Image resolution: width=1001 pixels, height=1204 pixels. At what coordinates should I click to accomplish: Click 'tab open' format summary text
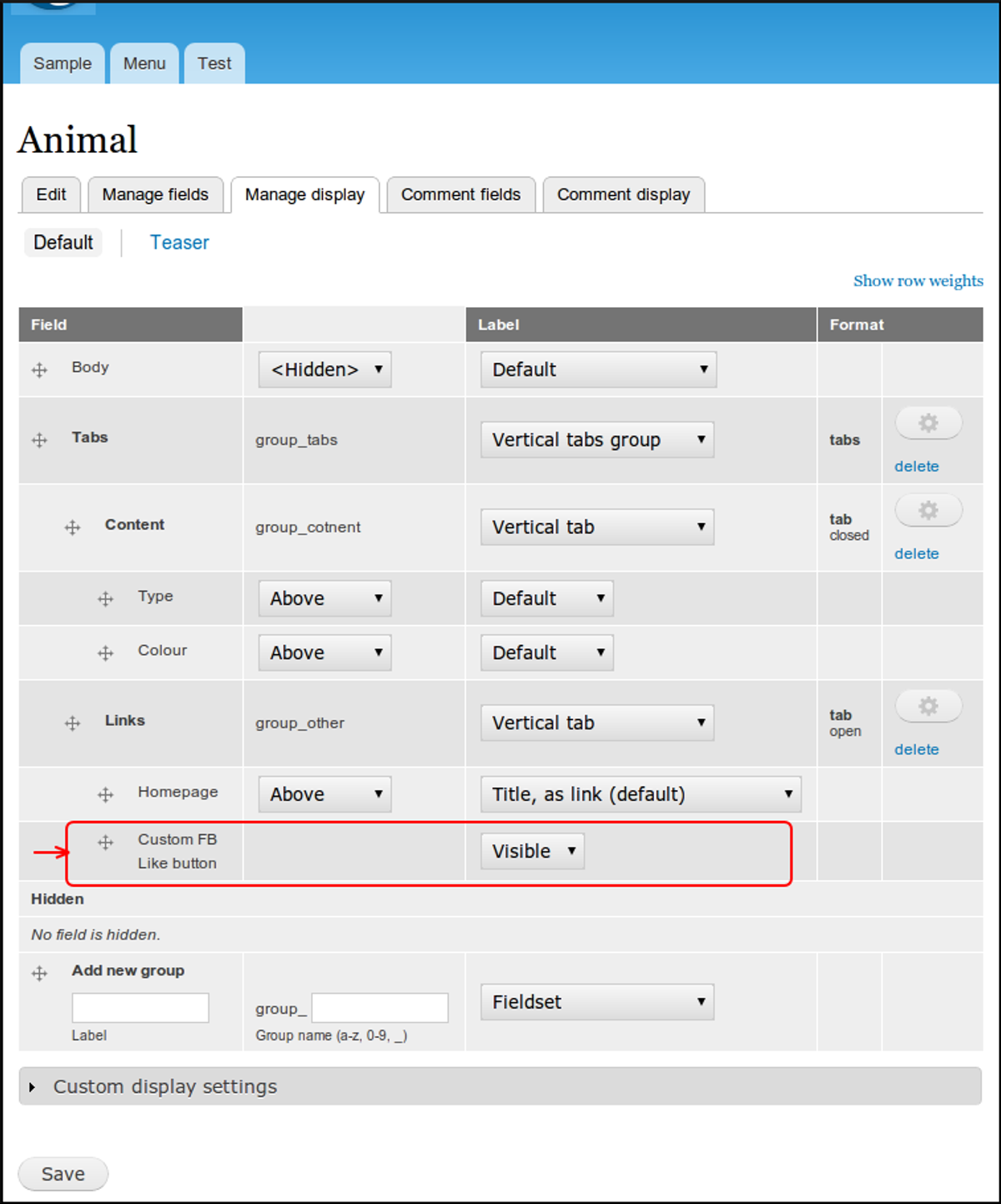845,723
